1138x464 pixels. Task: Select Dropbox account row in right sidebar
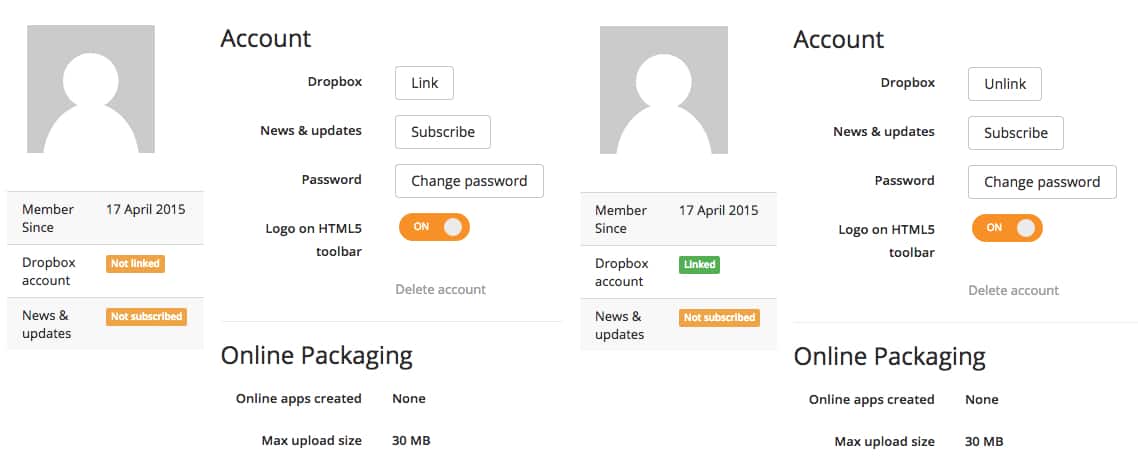[x=679, y=272]
